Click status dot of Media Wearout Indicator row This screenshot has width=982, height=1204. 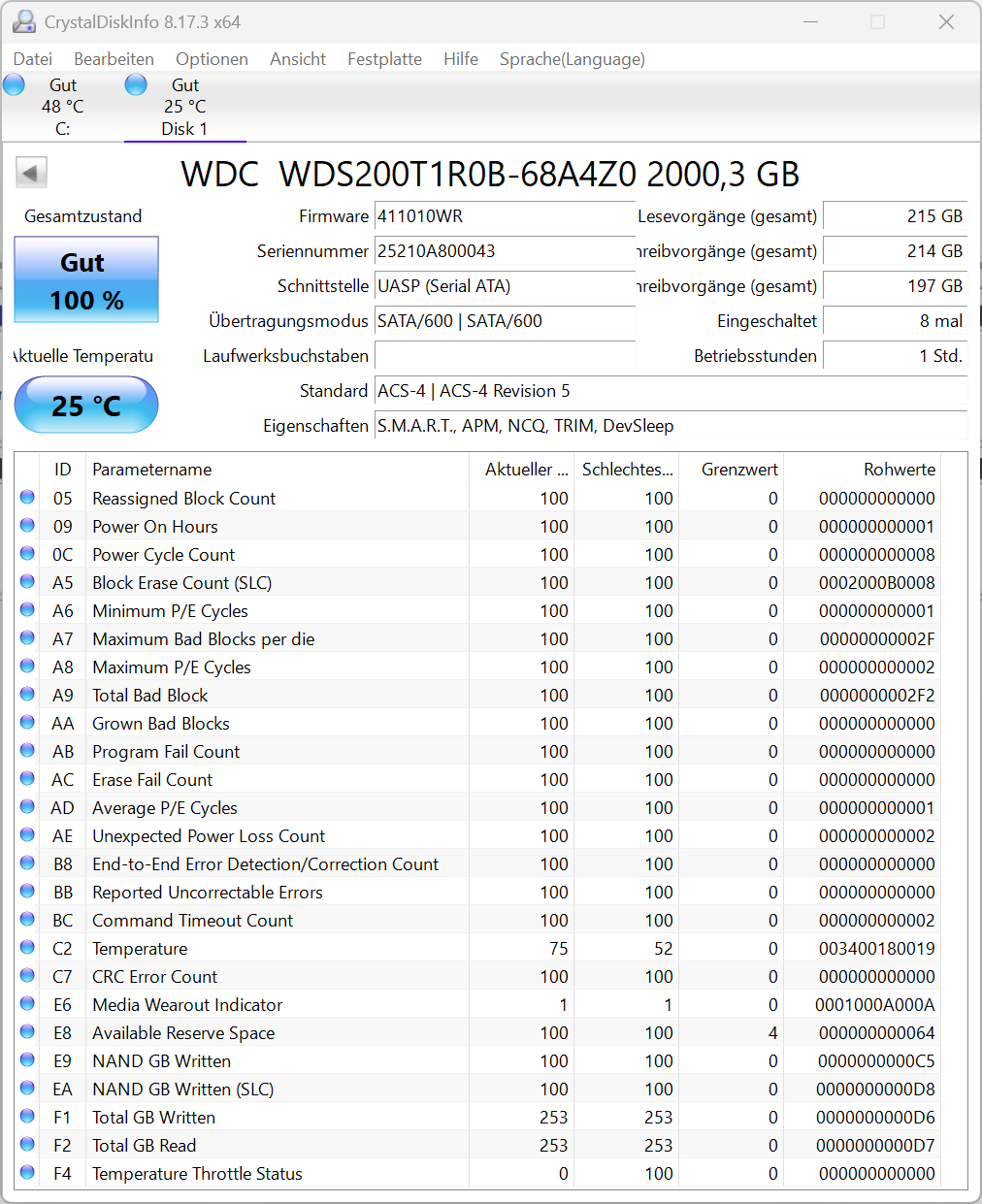27,1003
